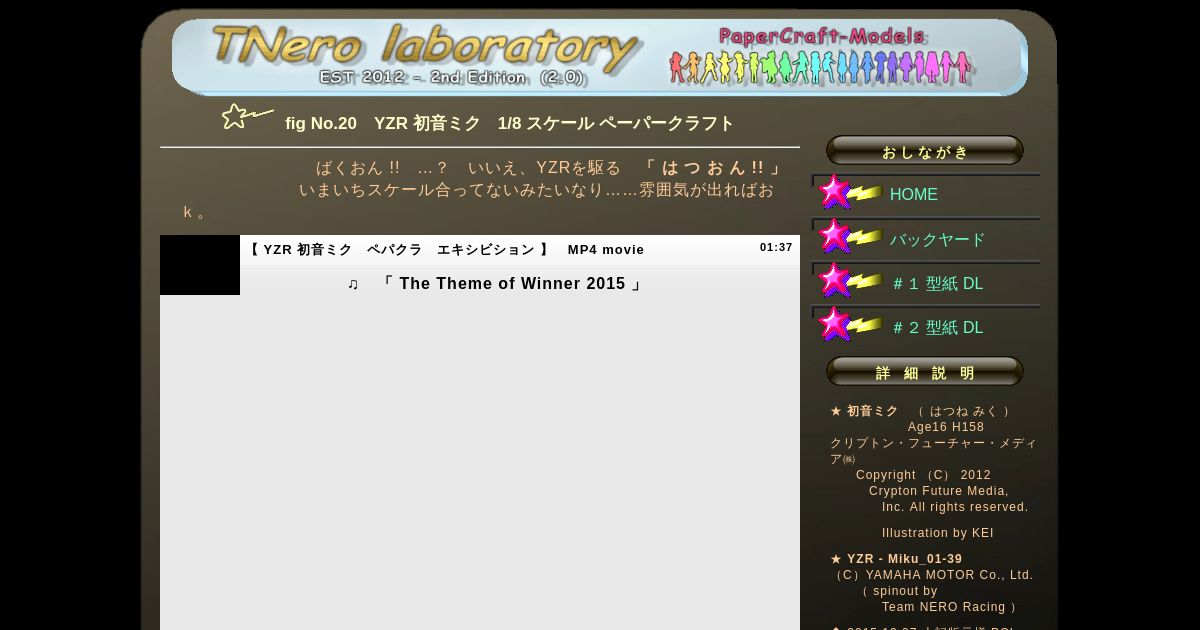Open the #1 型紙 DL link
The image size is (1200, 630).
coord(937,284)
